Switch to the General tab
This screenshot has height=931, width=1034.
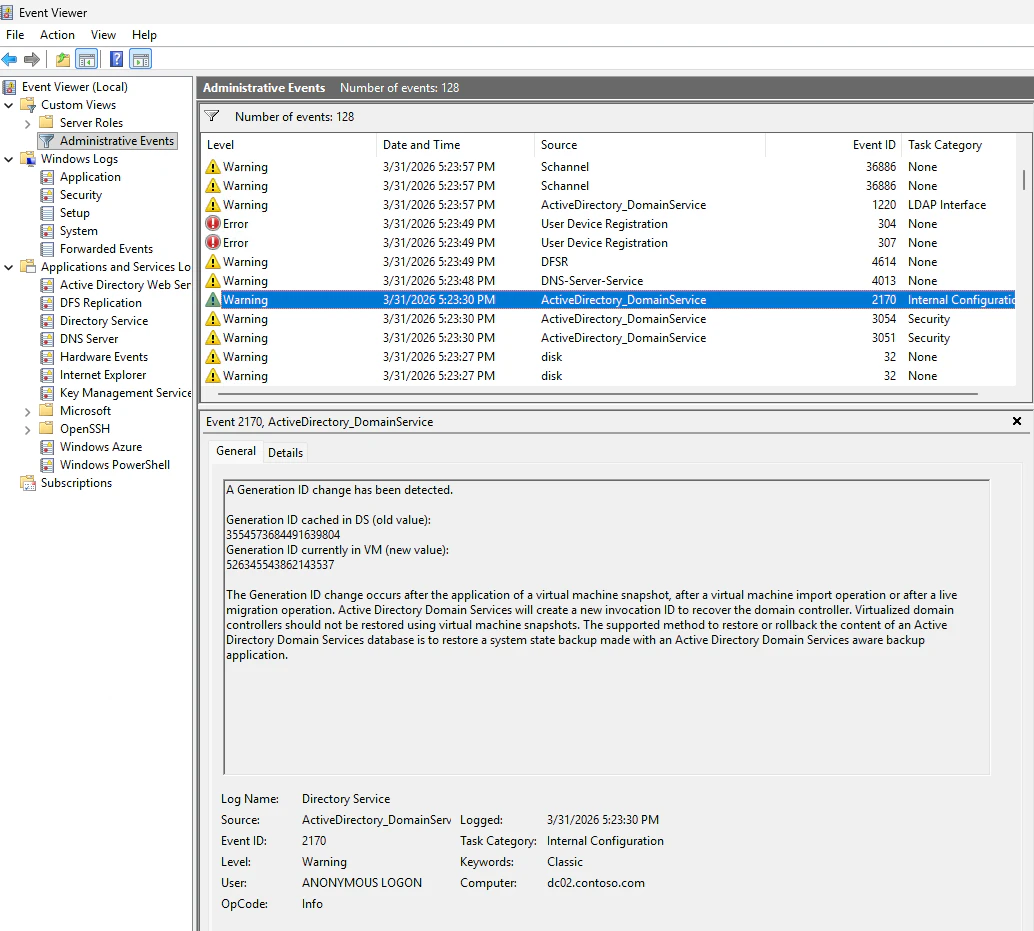coord(236,451)
